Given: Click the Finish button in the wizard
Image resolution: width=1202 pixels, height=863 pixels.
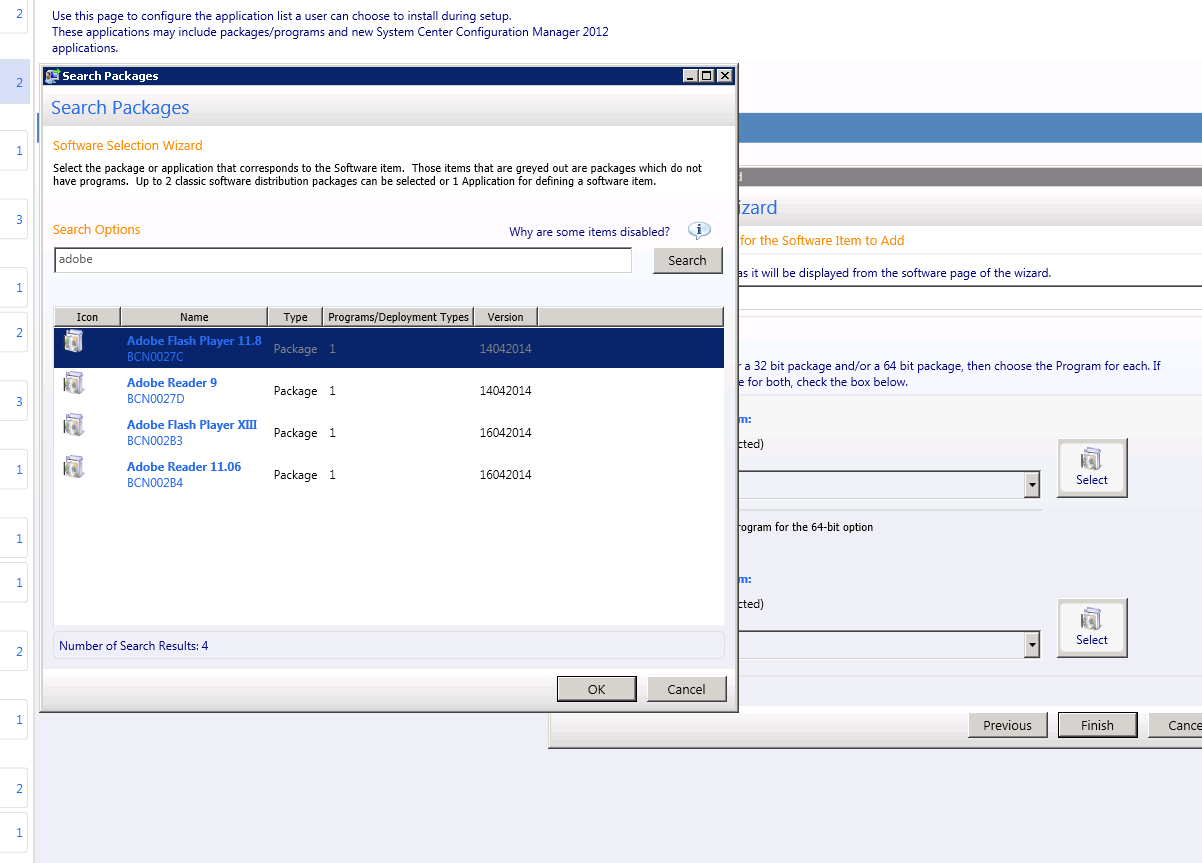Looking at the screenshot, I should 1096,725.
